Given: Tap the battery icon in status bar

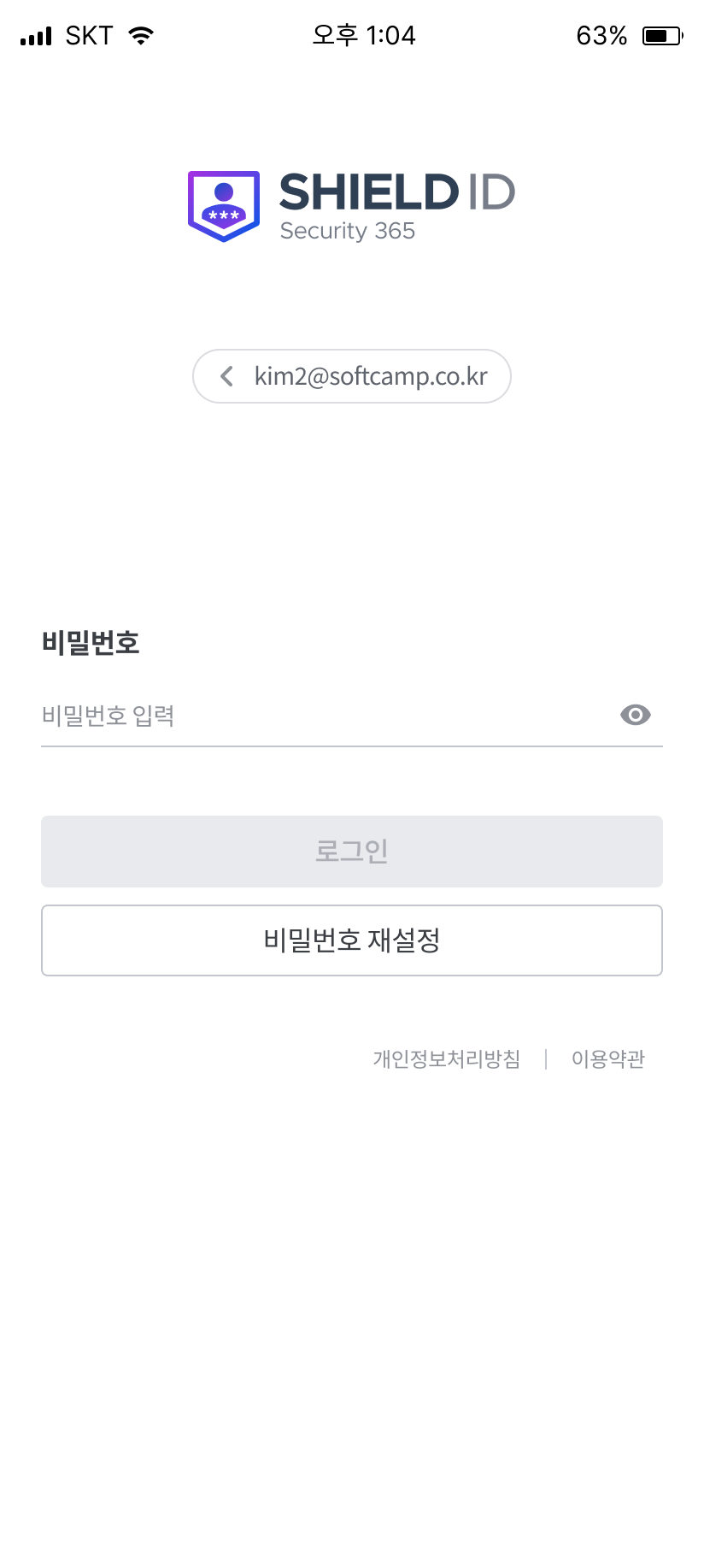Looking at the screenshot, I should coord(661,36).
